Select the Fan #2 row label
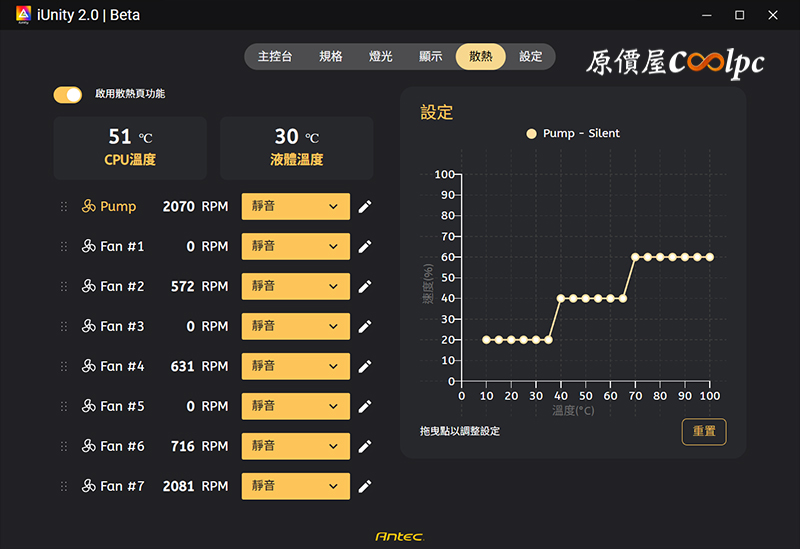 [x=122, y=287]
